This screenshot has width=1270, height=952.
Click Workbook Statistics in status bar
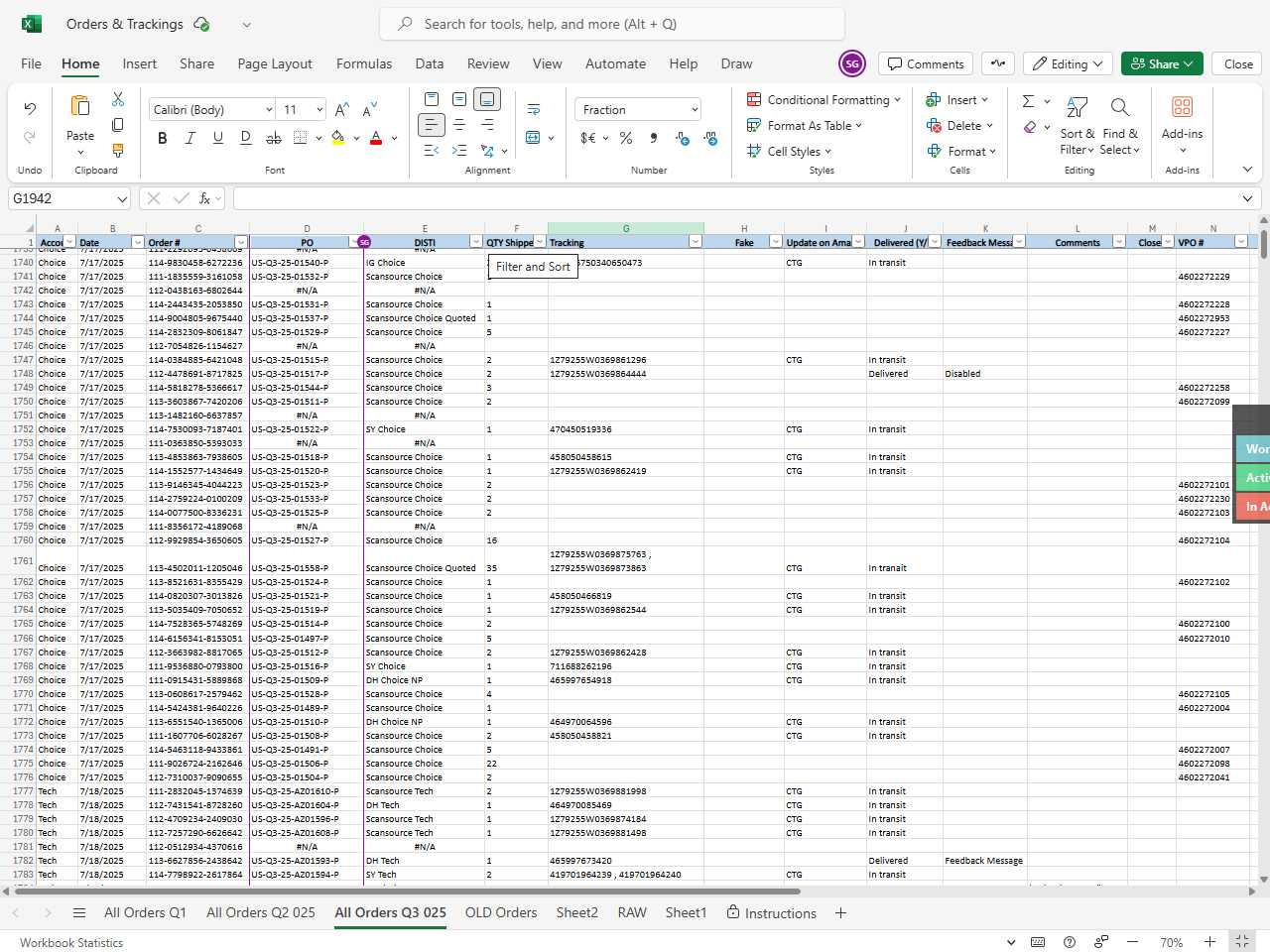[x=71, y=943]
